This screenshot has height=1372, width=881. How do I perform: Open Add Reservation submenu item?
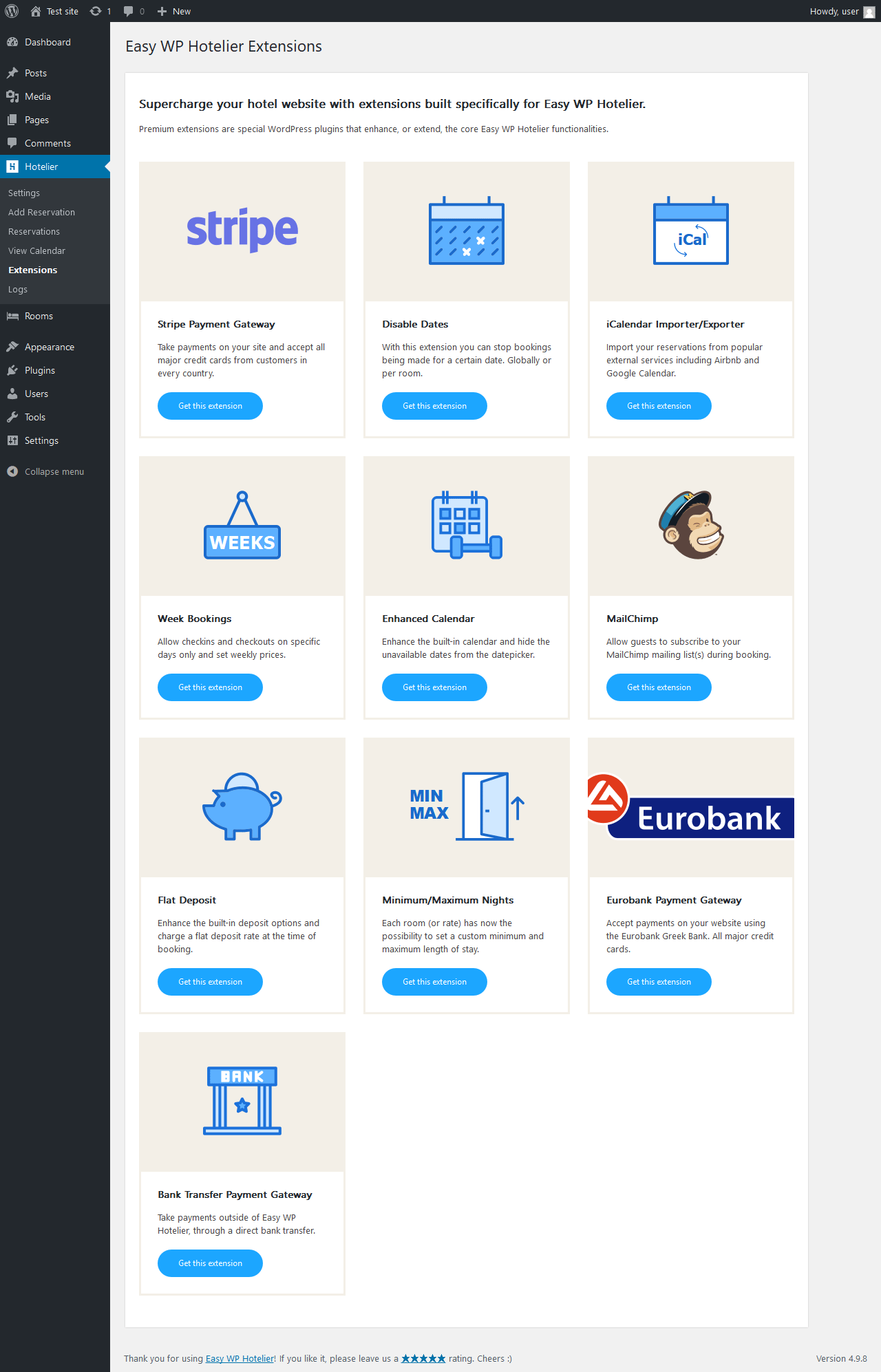pos(41,213)
